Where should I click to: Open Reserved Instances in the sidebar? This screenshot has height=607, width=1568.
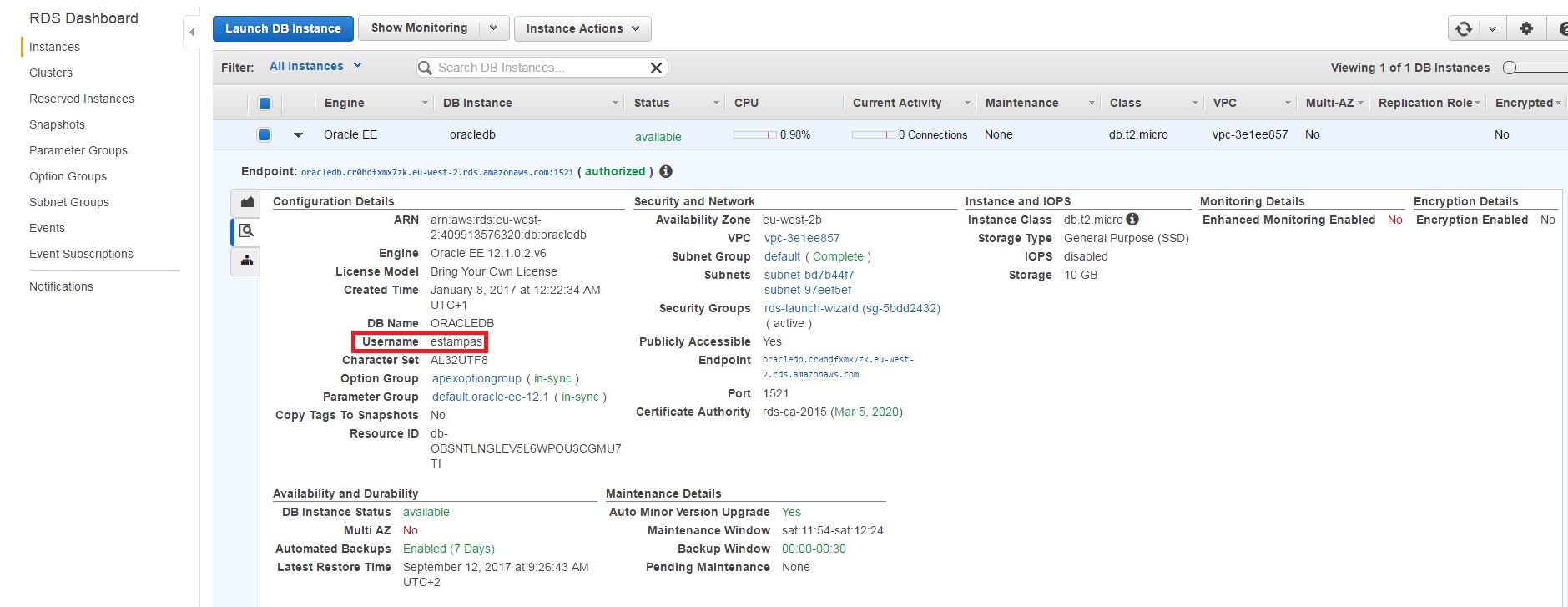coord(82,99)
